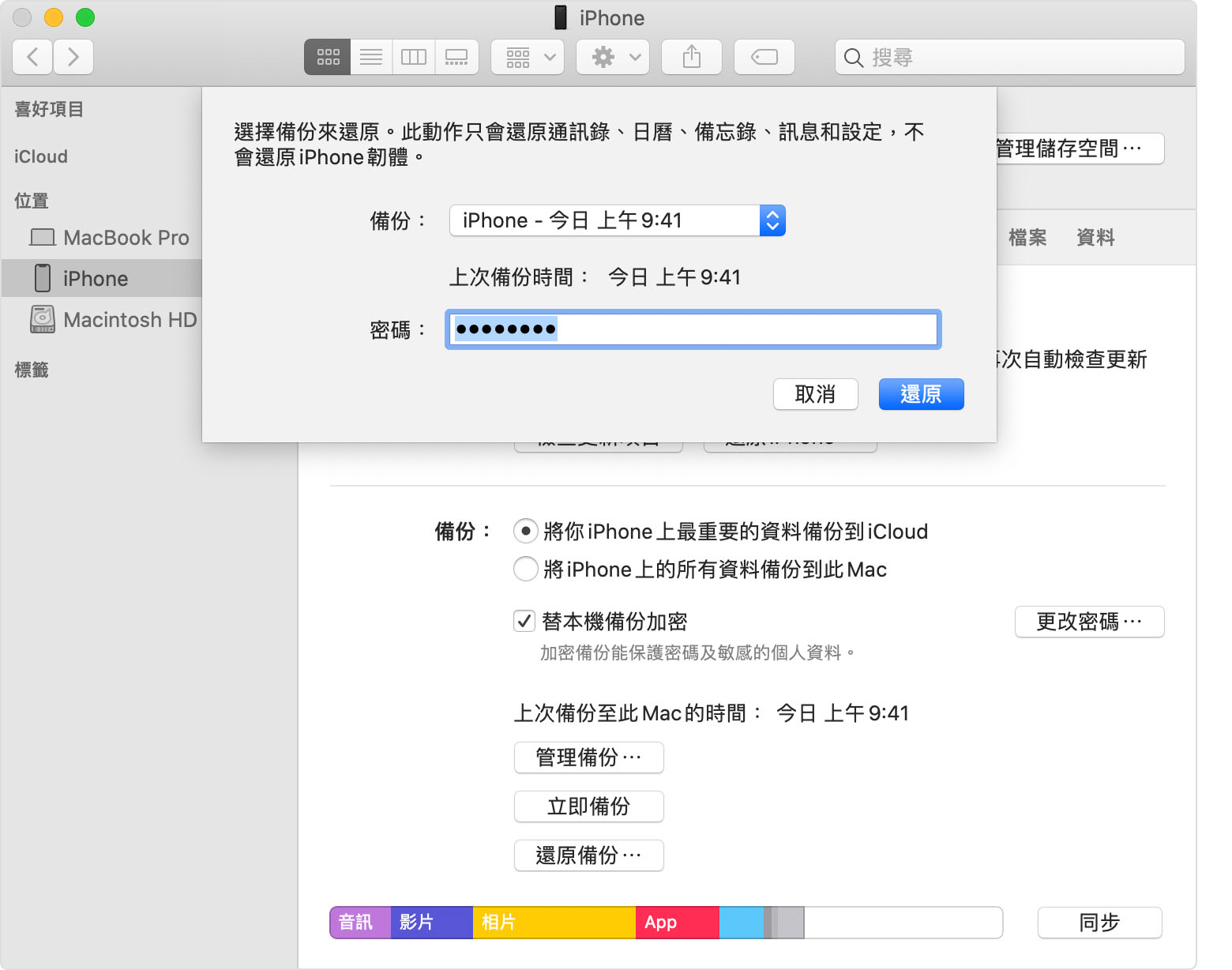
Task: Click the iPhone device icon in sidebar
Action: coord(43,278)
